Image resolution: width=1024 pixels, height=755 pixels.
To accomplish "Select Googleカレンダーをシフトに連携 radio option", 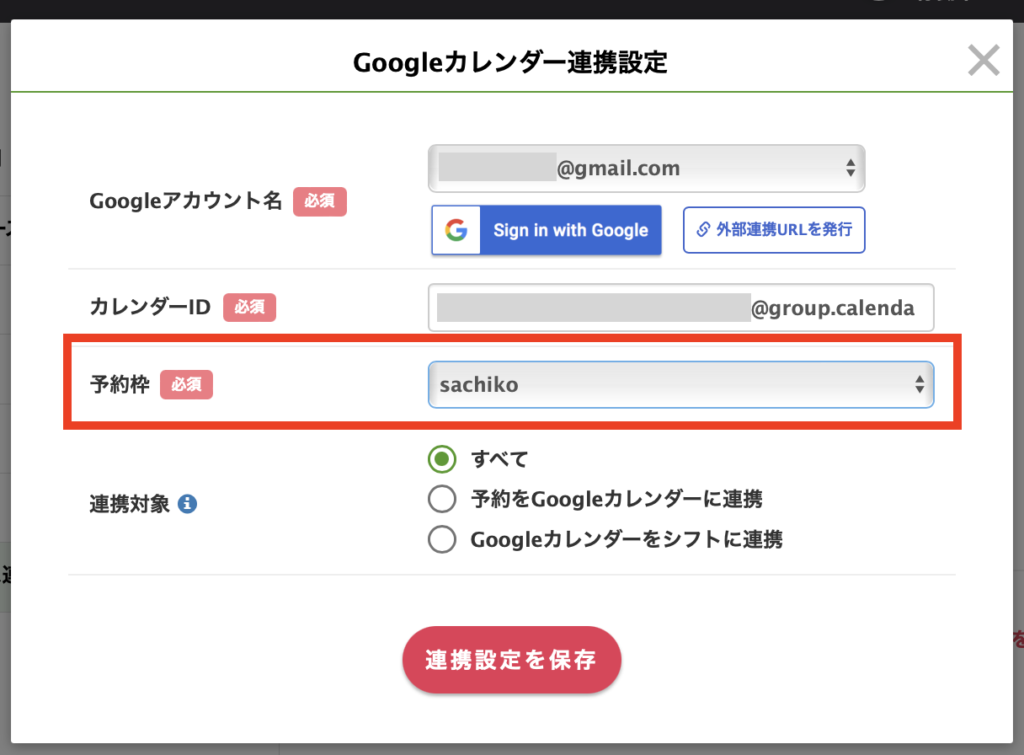I will (442, 539).
